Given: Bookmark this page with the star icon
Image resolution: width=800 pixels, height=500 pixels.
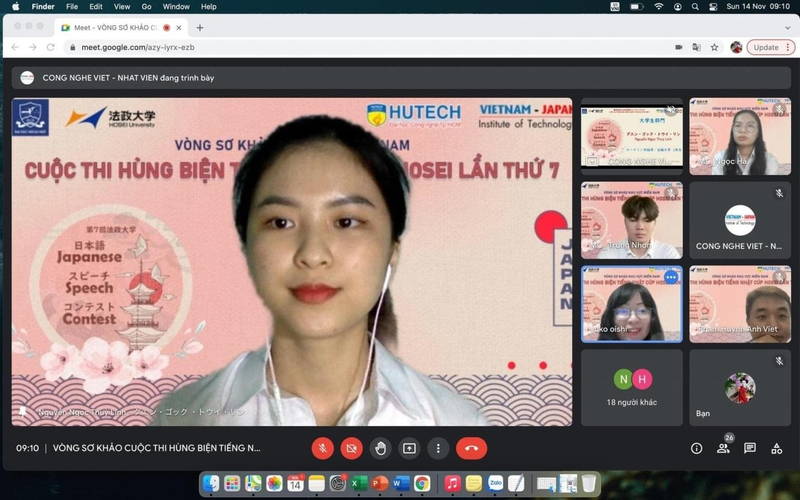Looking at the screenshot, I should coord(714,47).
